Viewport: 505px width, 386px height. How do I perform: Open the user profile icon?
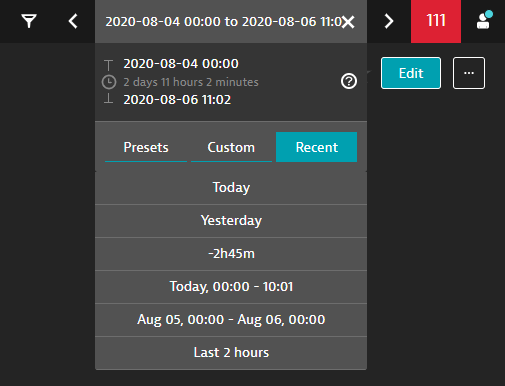click(484, 21)
